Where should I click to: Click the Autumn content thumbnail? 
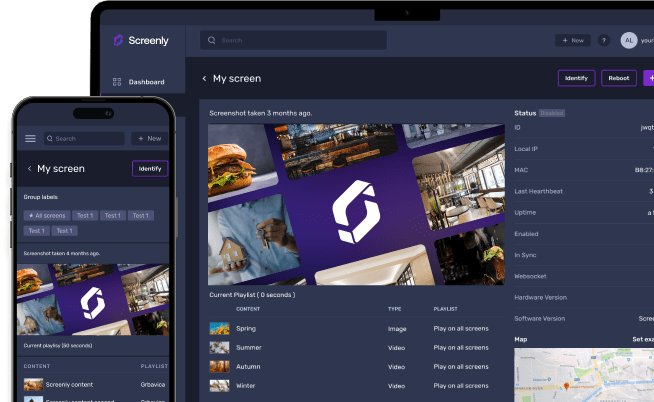219,366
